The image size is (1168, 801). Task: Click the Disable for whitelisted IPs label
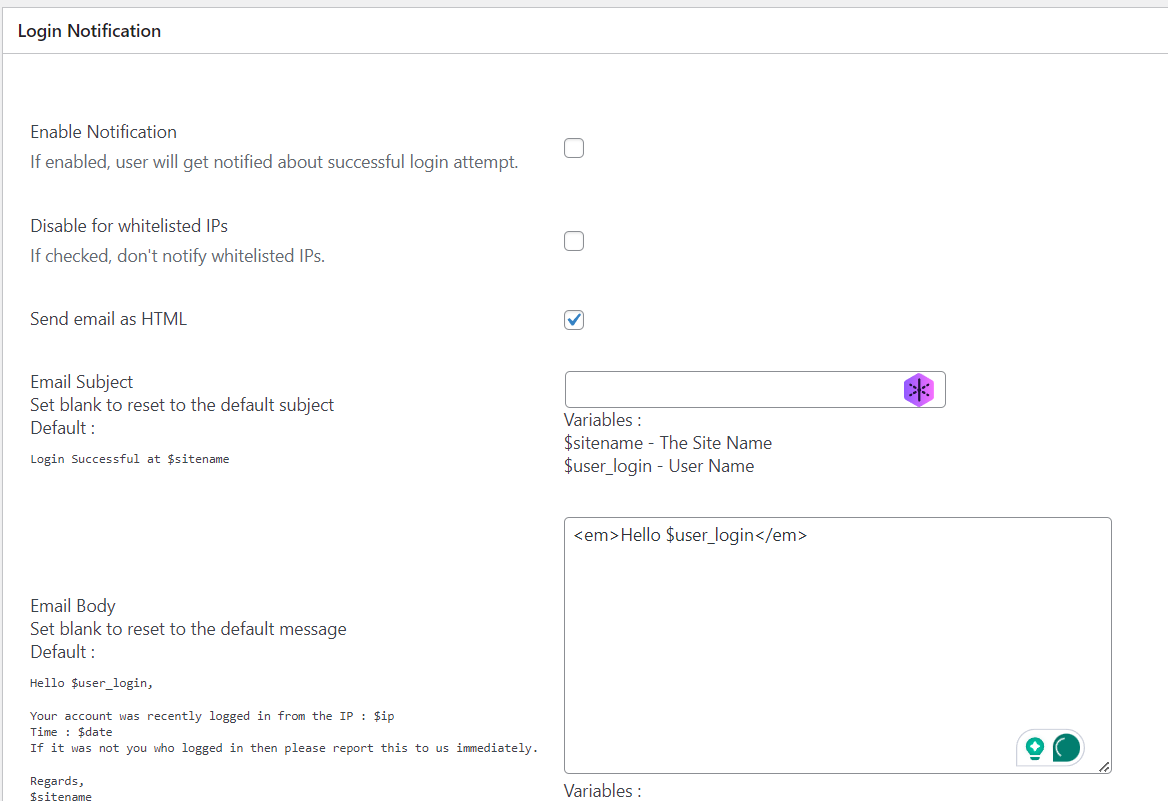(x=129, y=226)
